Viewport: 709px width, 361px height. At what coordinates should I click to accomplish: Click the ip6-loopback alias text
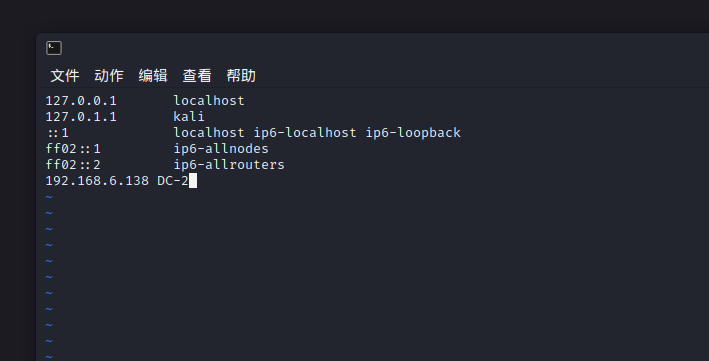[x=413, y=133]
